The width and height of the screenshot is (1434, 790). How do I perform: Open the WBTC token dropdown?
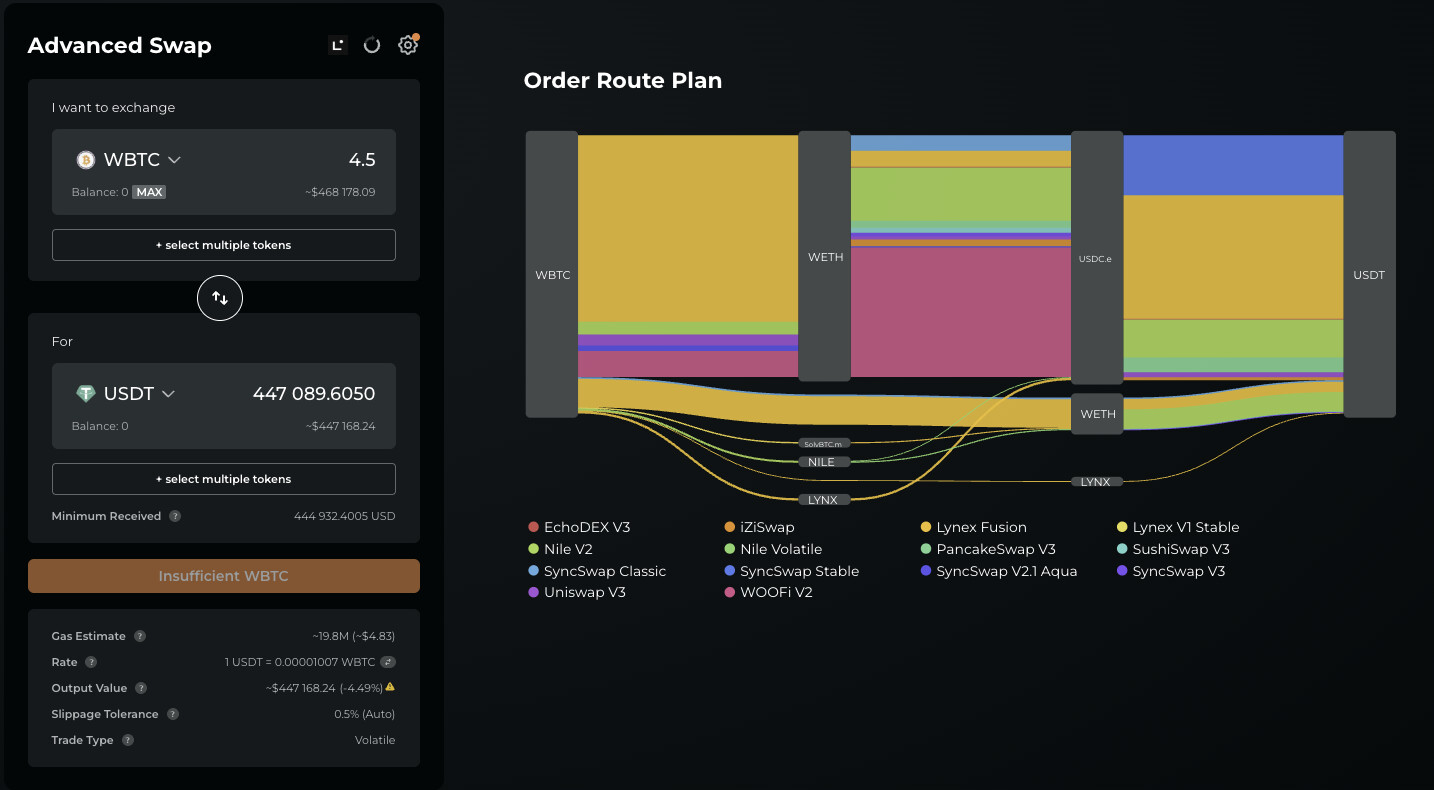pos(129,160)
